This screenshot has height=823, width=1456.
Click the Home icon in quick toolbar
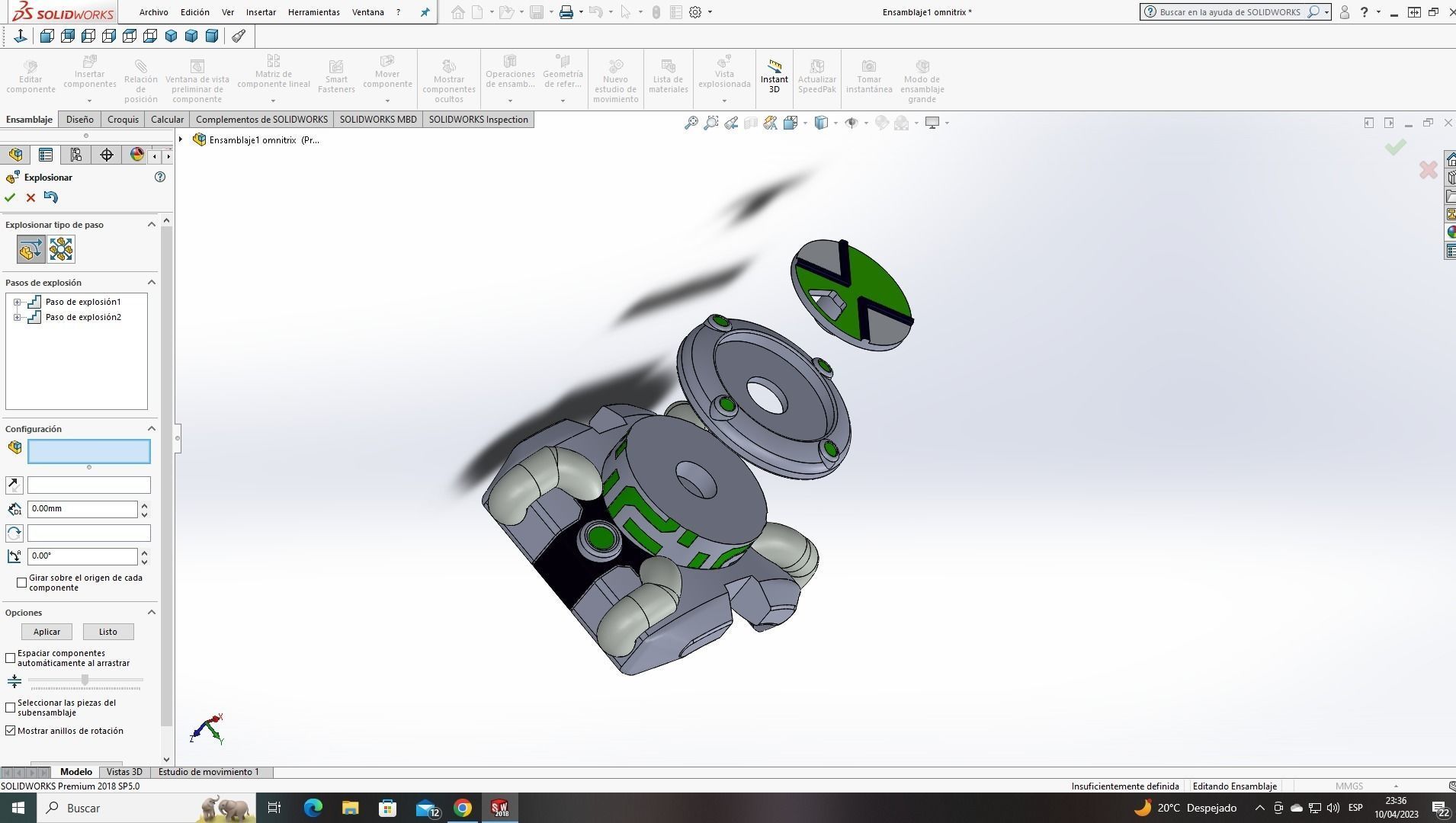tap(458, 12)
